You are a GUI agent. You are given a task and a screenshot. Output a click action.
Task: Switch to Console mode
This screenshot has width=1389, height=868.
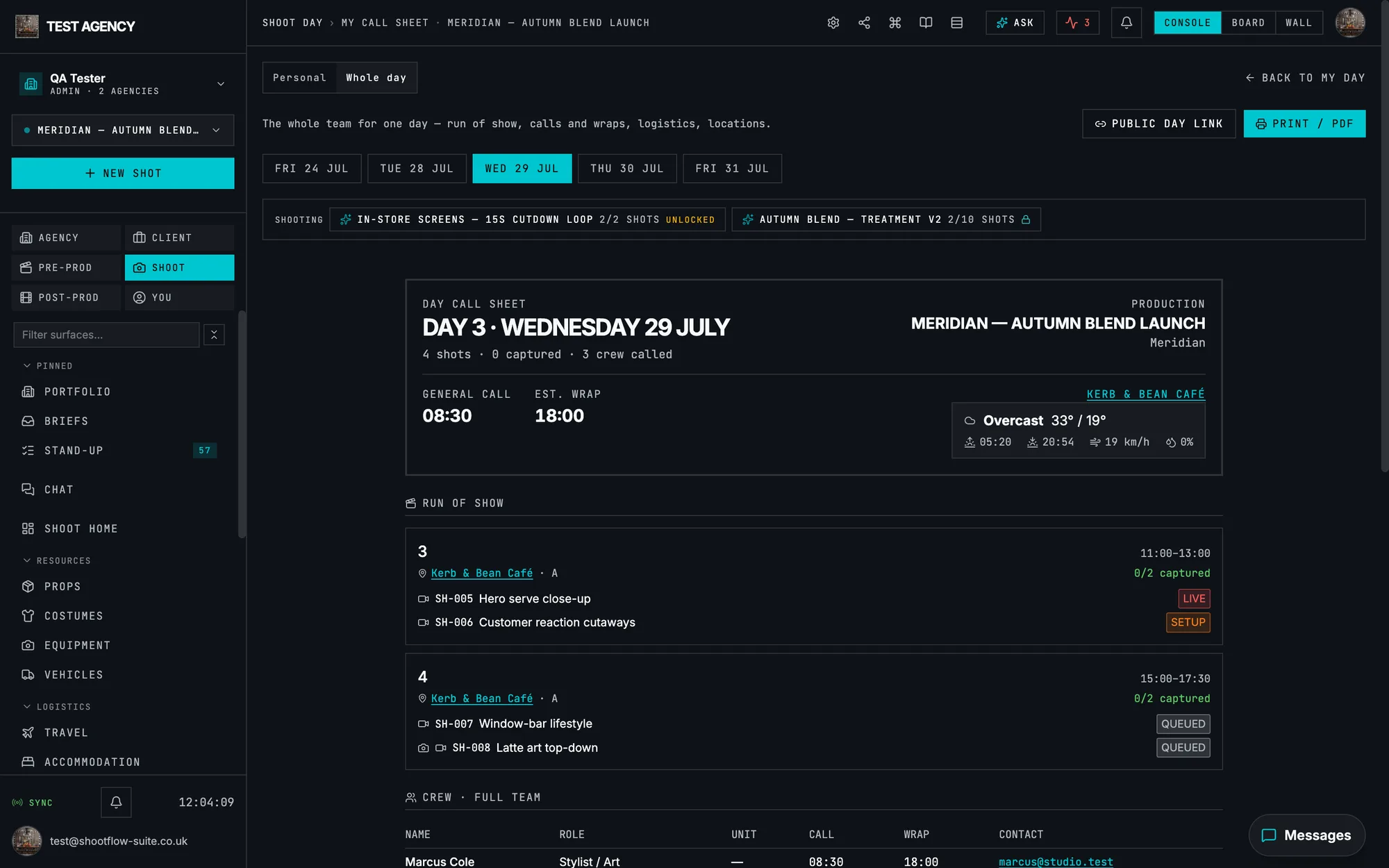coord(1188,23)
